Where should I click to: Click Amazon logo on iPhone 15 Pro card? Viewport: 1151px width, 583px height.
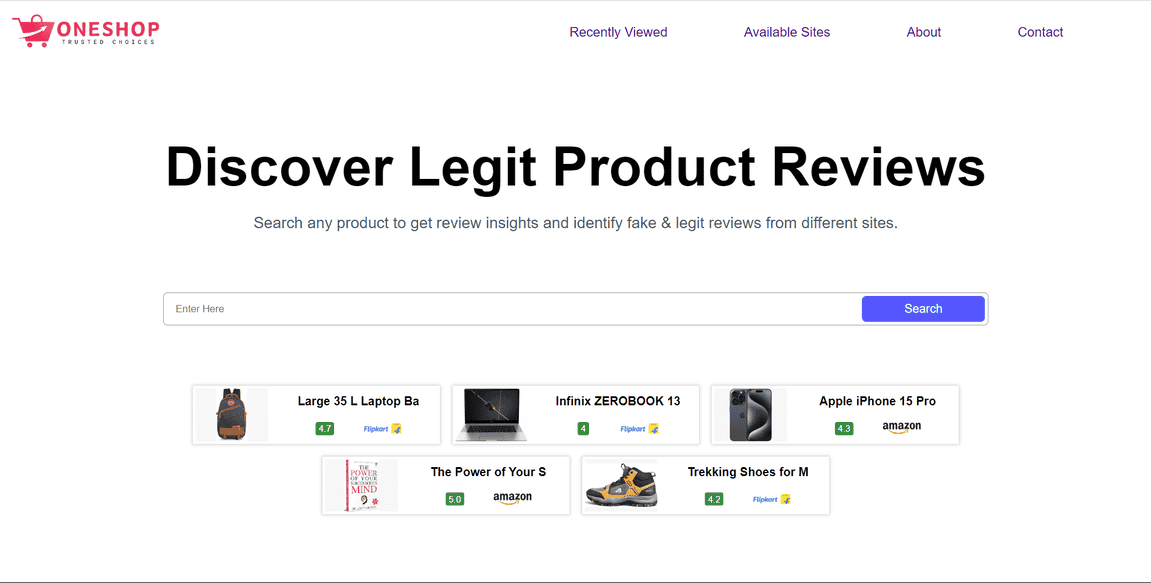901,427
